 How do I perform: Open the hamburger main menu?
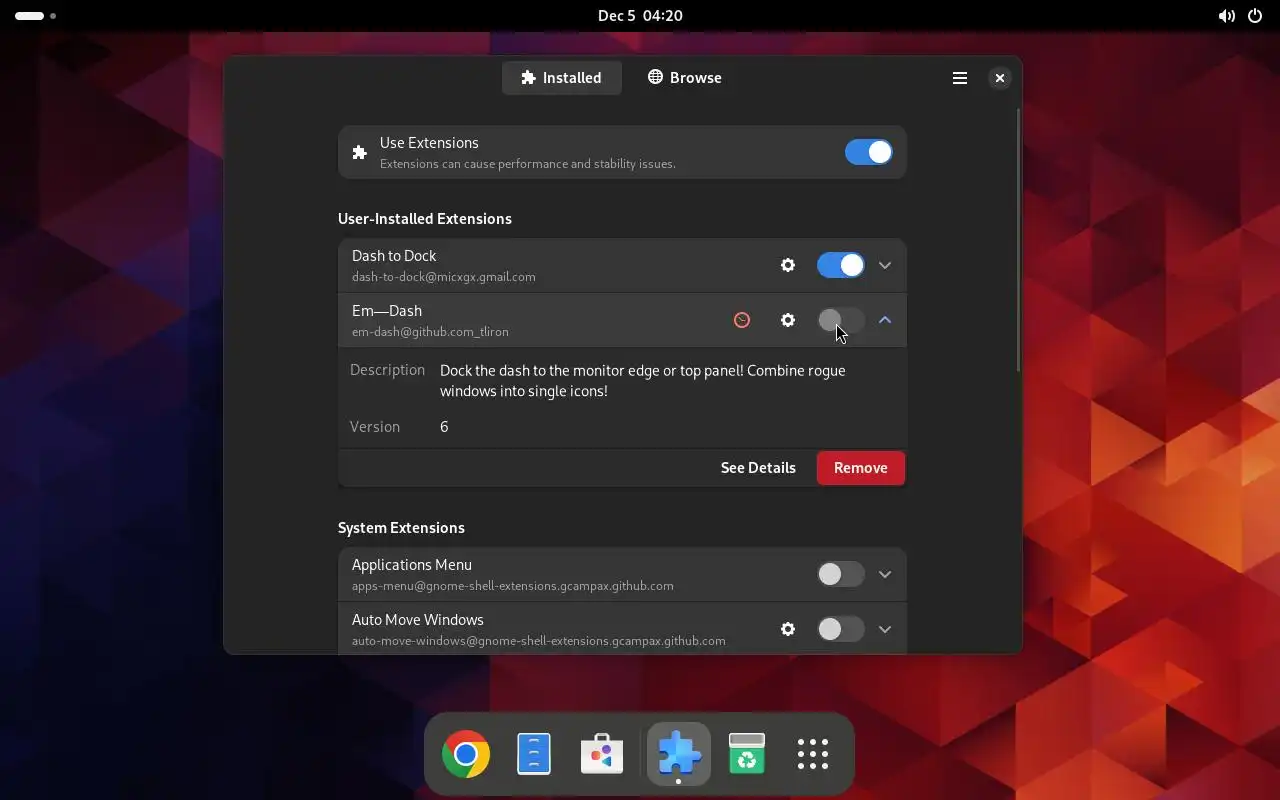[x=960, y=78]
